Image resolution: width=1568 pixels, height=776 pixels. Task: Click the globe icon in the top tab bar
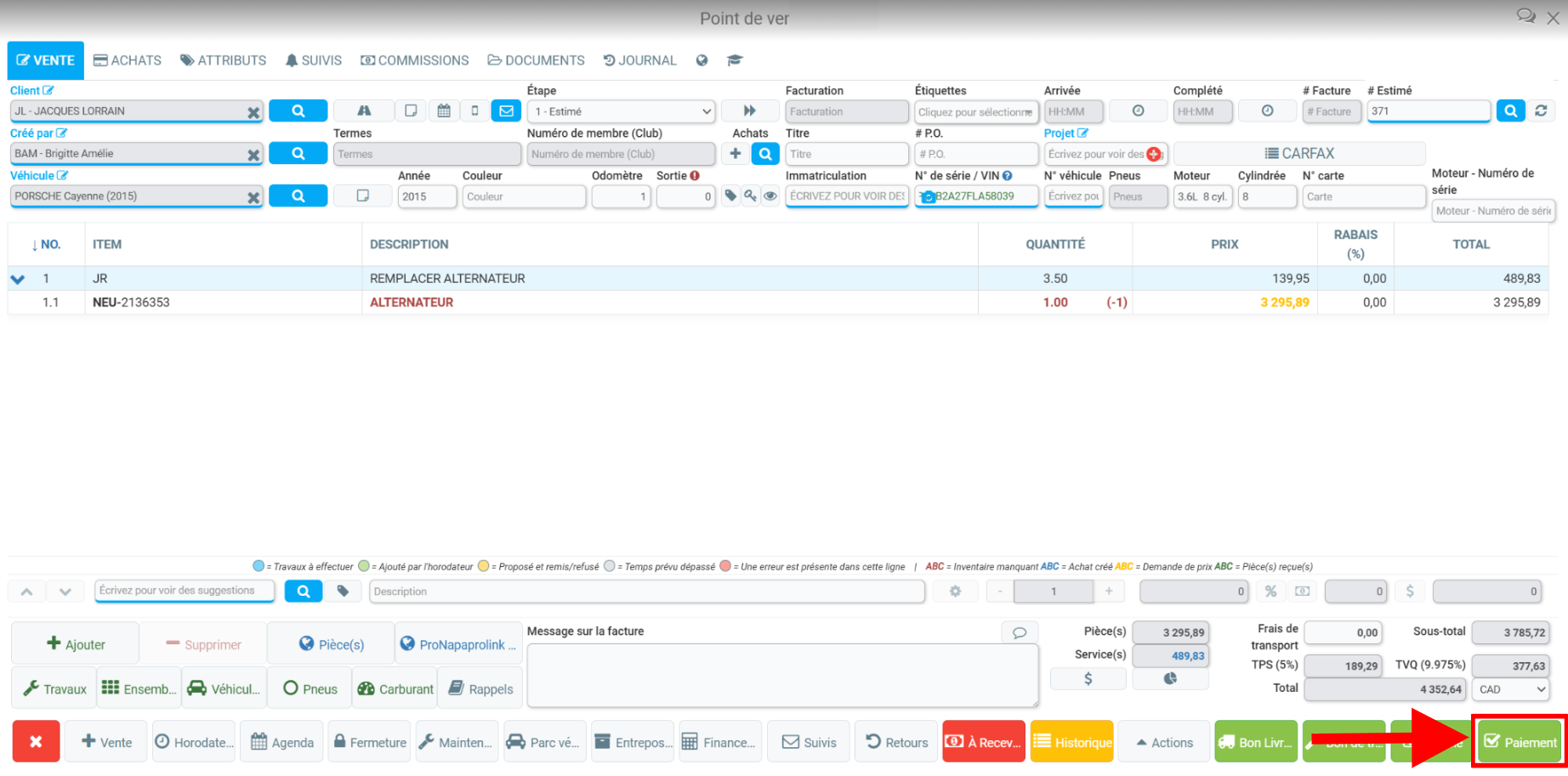click(x=702, y=60)
